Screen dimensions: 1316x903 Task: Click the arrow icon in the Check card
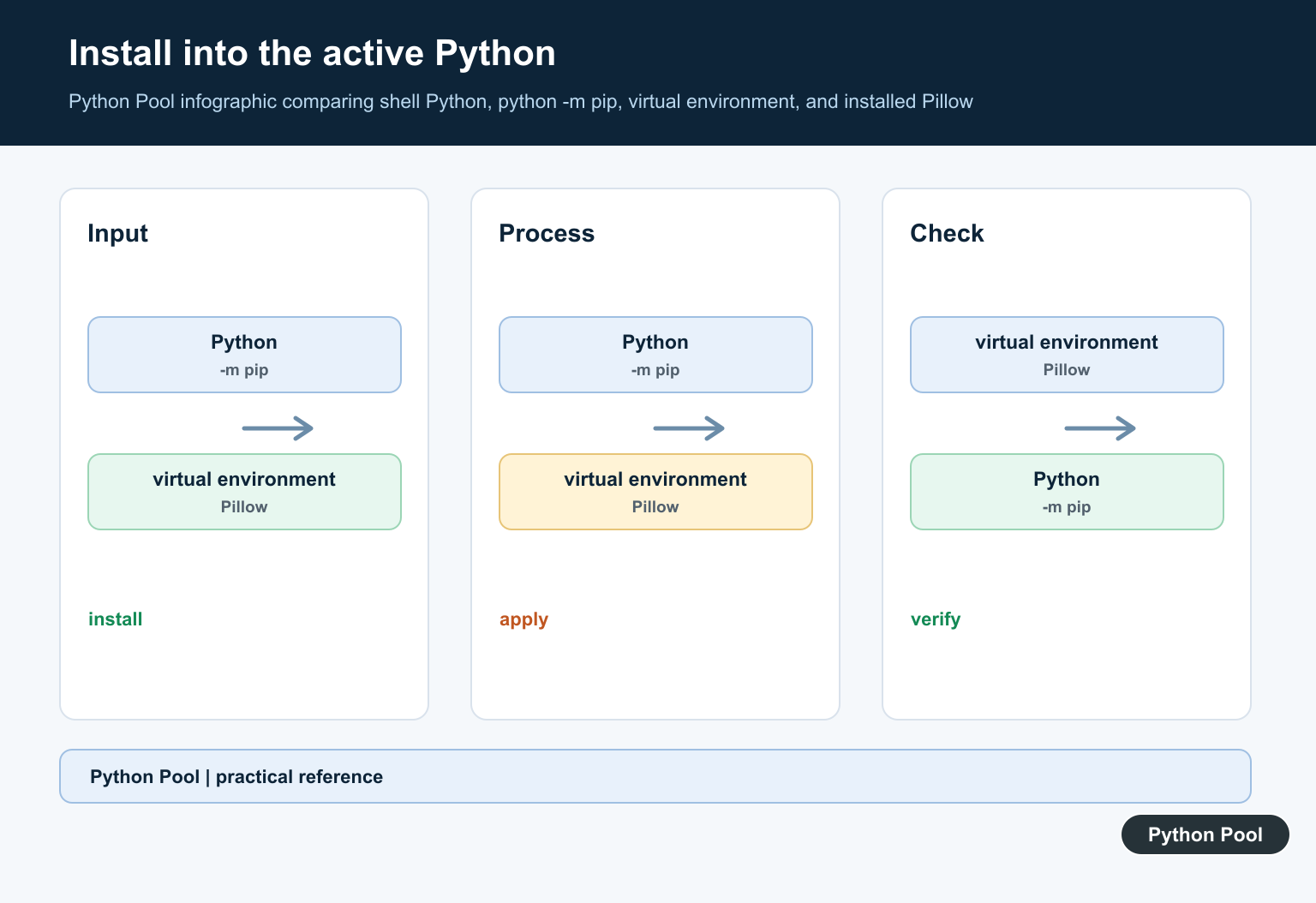pyautogui.click(x=1100, y=428)
